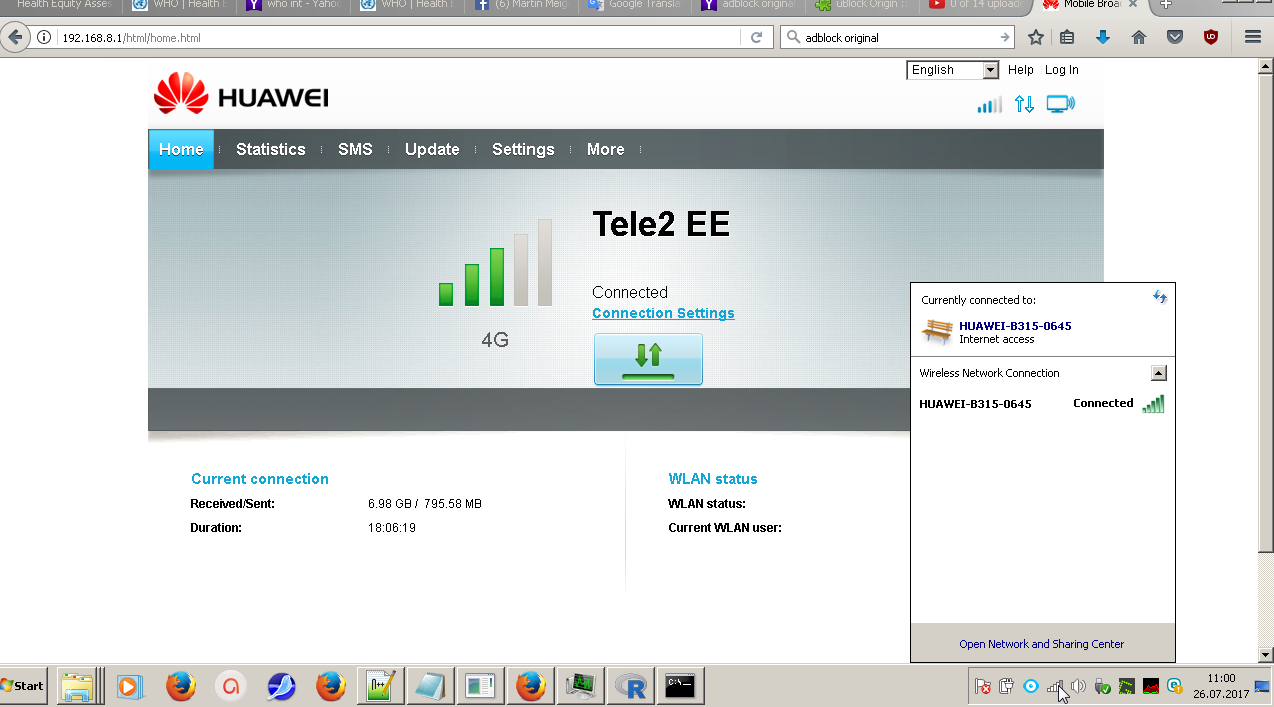Click the Tele2 EE operator name
Viewport: 1274px width, 707px height.
(x=661, y=224)
